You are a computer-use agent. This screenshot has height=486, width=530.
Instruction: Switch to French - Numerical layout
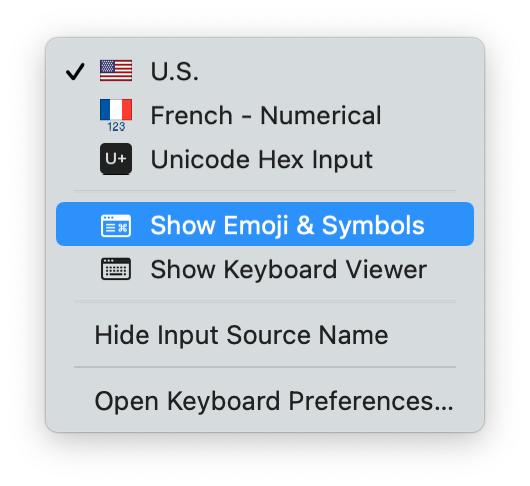tap(265, 115)
